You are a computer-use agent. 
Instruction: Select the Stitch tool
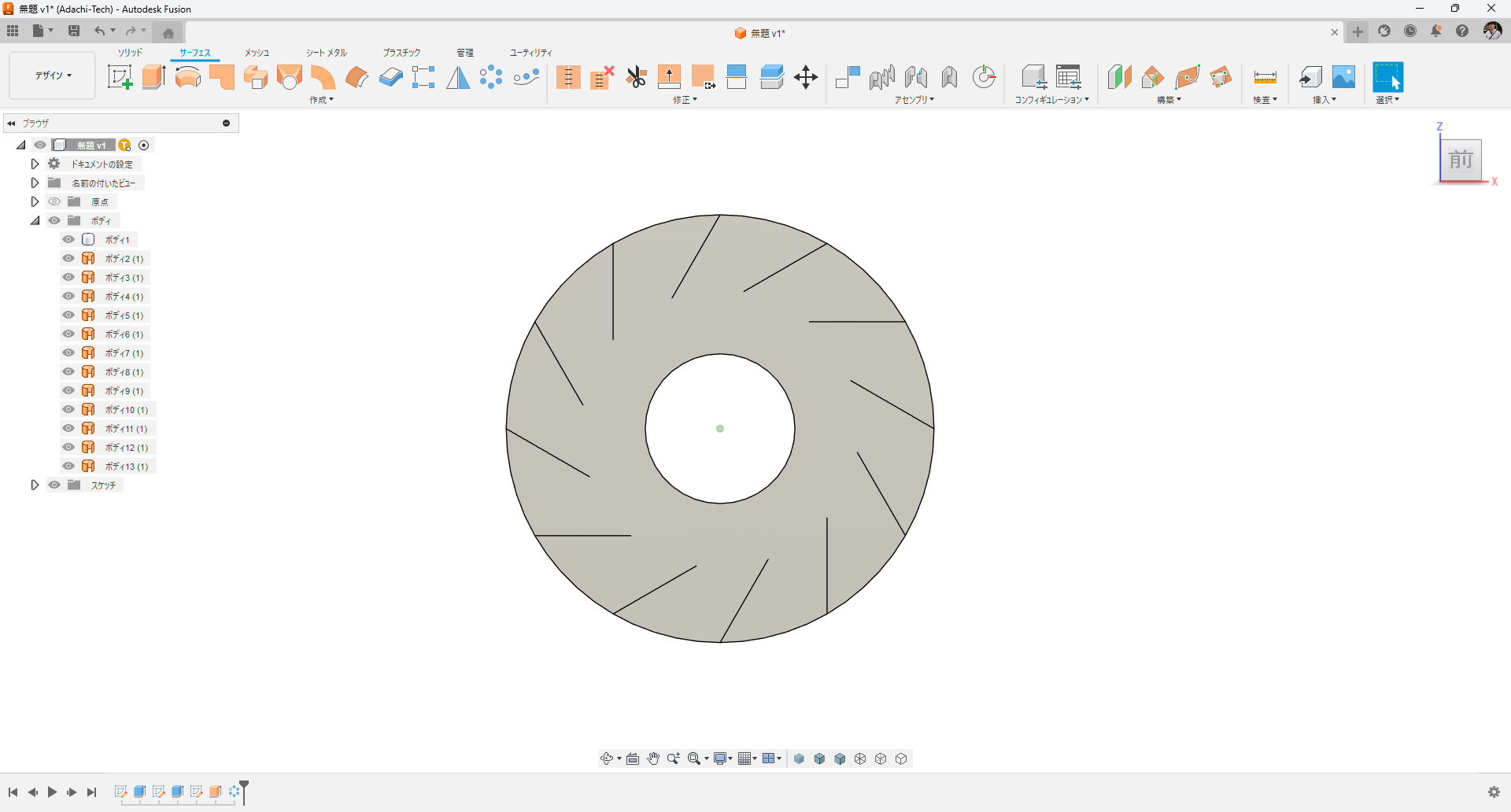click(x=568, y=77)
